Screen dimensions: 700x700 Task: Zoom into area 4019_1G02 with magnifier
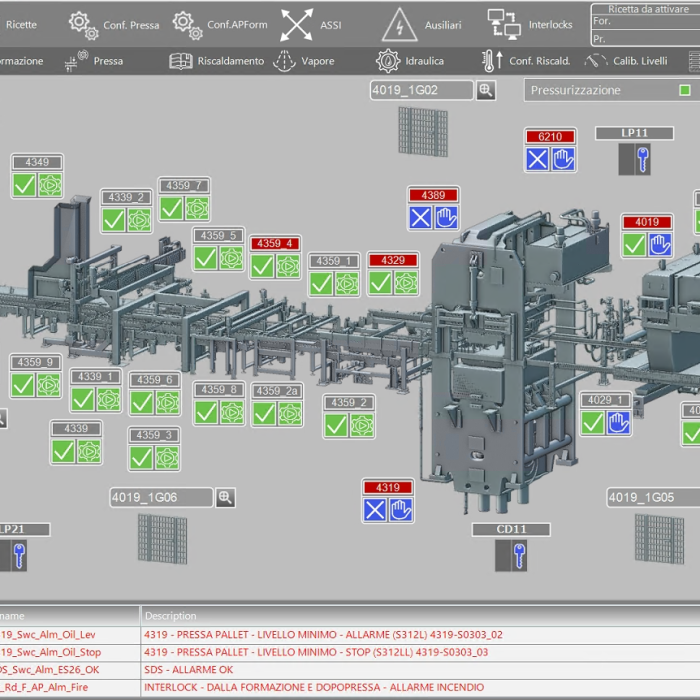486,91
